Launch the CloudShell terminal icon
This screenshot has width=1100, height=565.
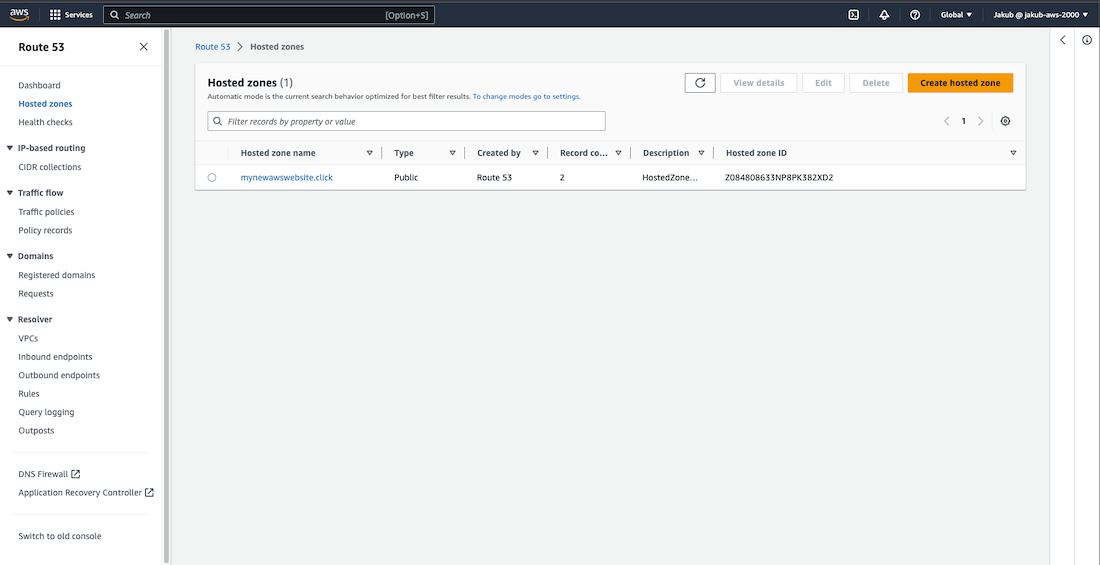853,15
